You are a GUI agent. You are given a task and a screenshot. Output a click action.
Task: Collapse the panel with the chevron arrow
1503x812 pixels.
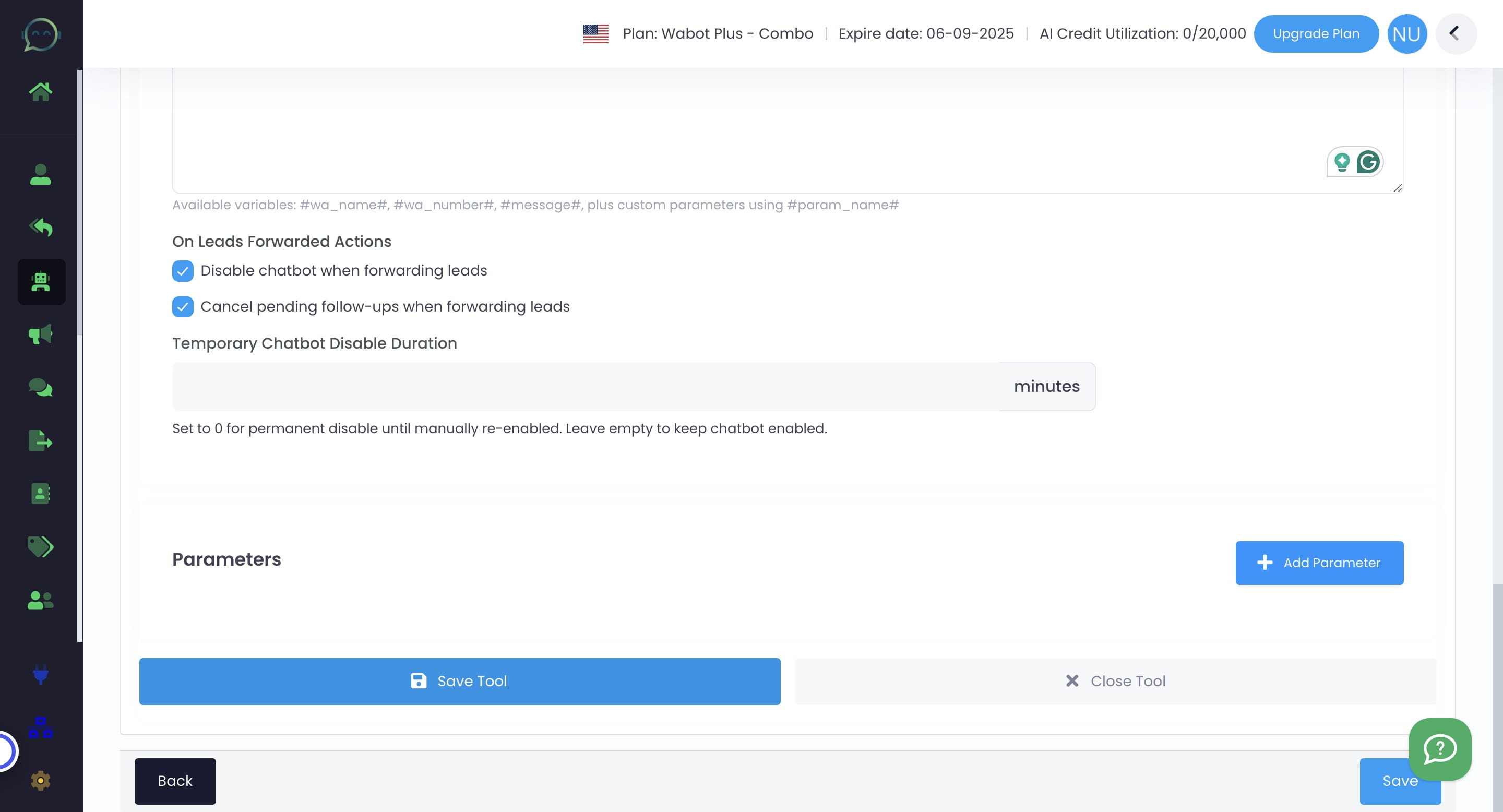(x=1455, y=33)
